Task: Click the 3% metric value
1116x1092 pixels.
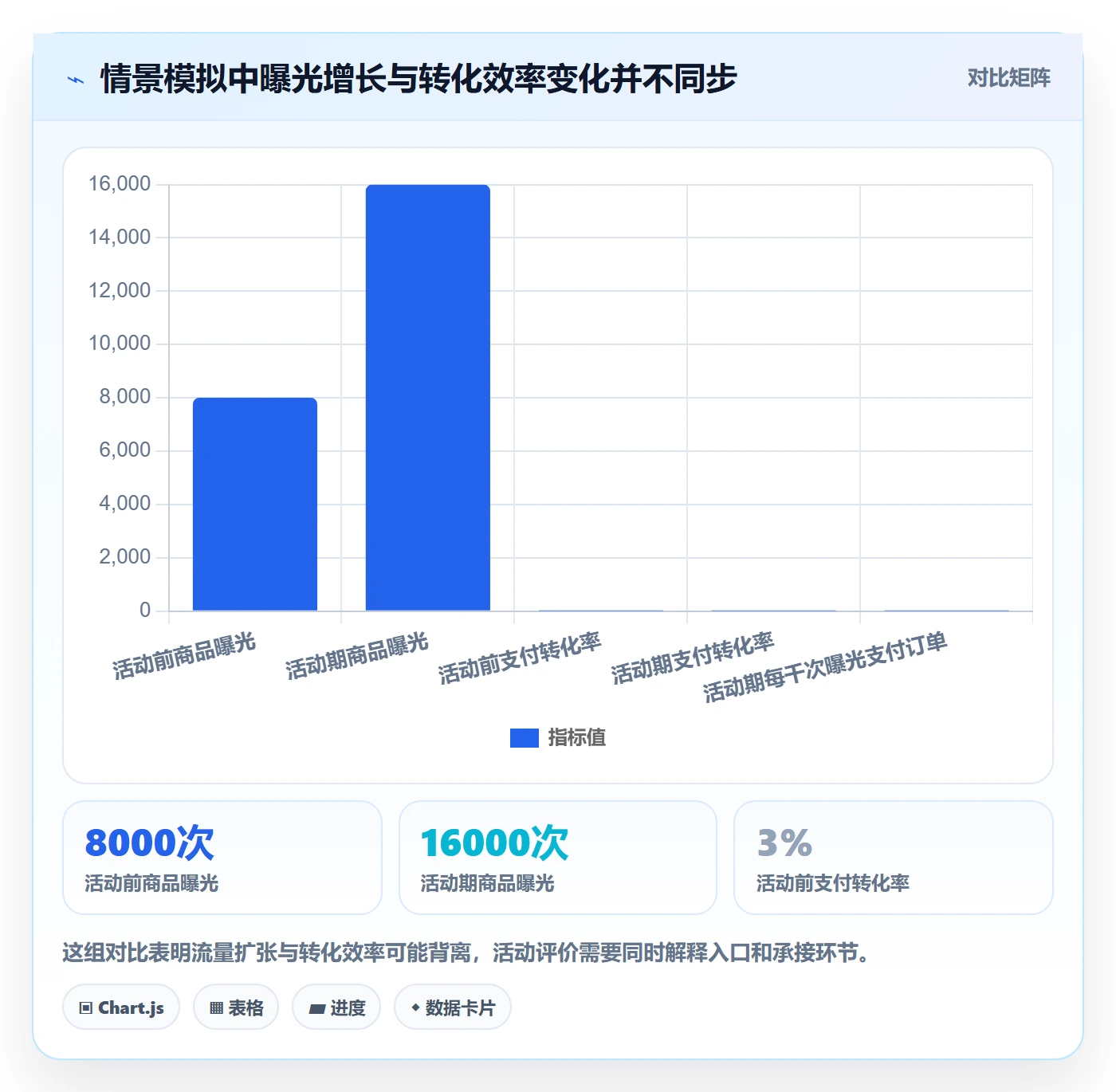Action: coord(784,843)
